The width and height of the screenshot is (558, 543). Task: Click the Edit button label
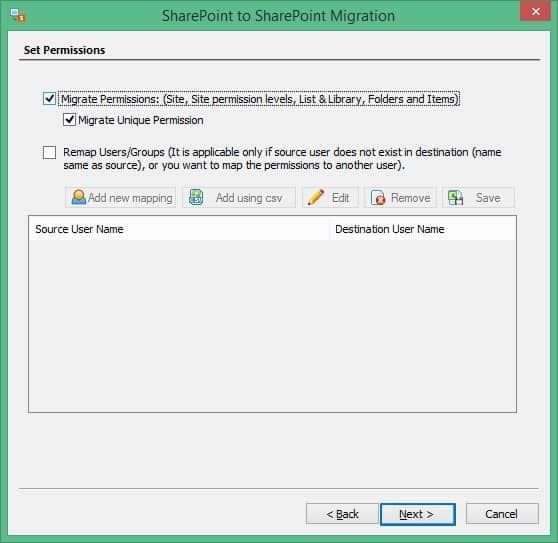[x=340, y=198]
